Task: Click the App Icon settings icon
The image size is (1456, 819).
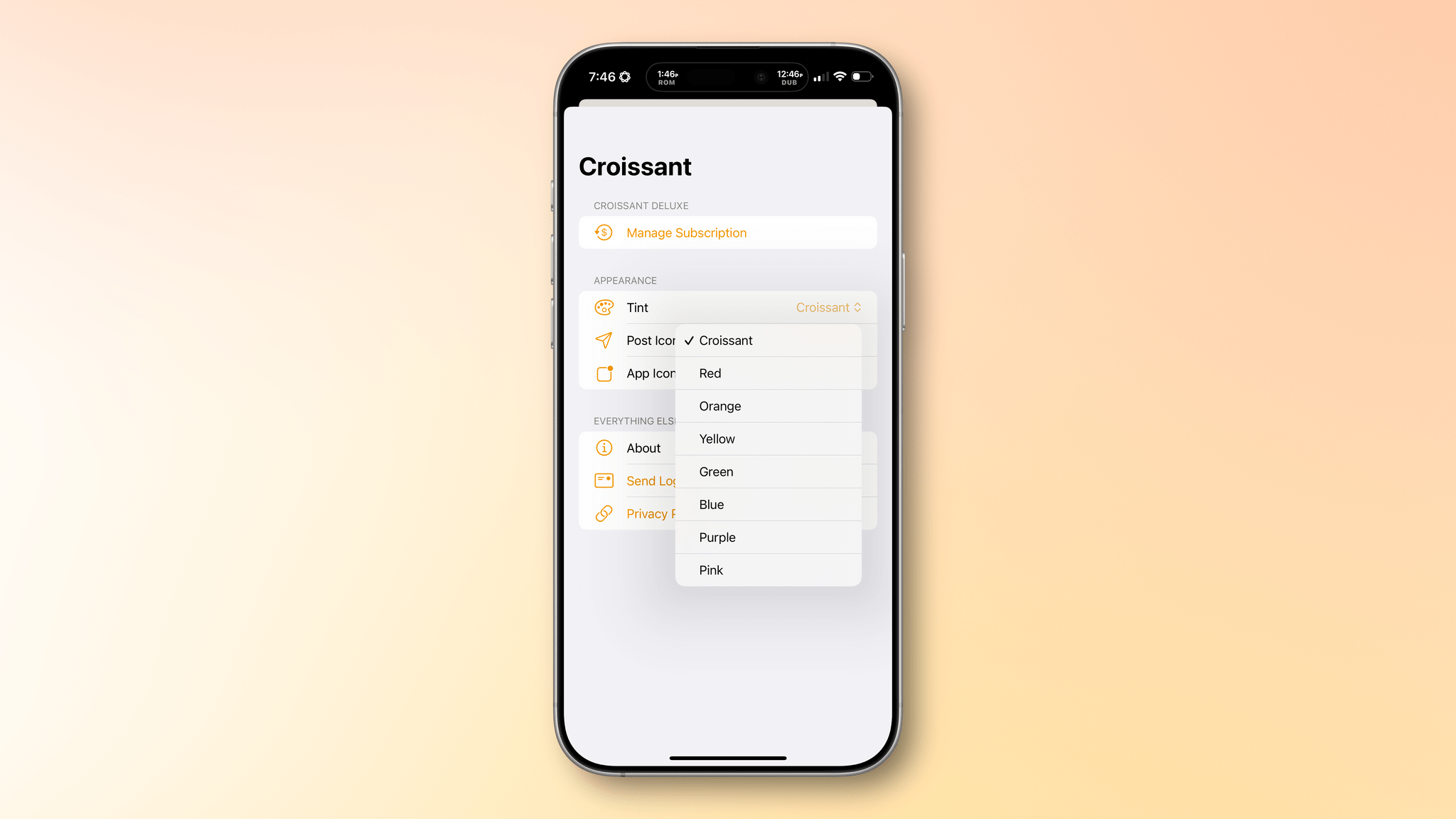Action: pos(603,373)
